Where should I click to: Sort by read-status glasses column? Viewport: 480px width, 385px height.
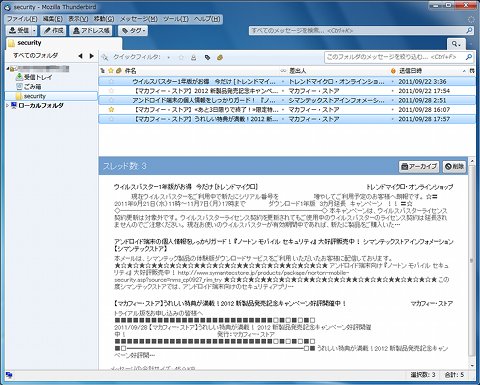283,71
